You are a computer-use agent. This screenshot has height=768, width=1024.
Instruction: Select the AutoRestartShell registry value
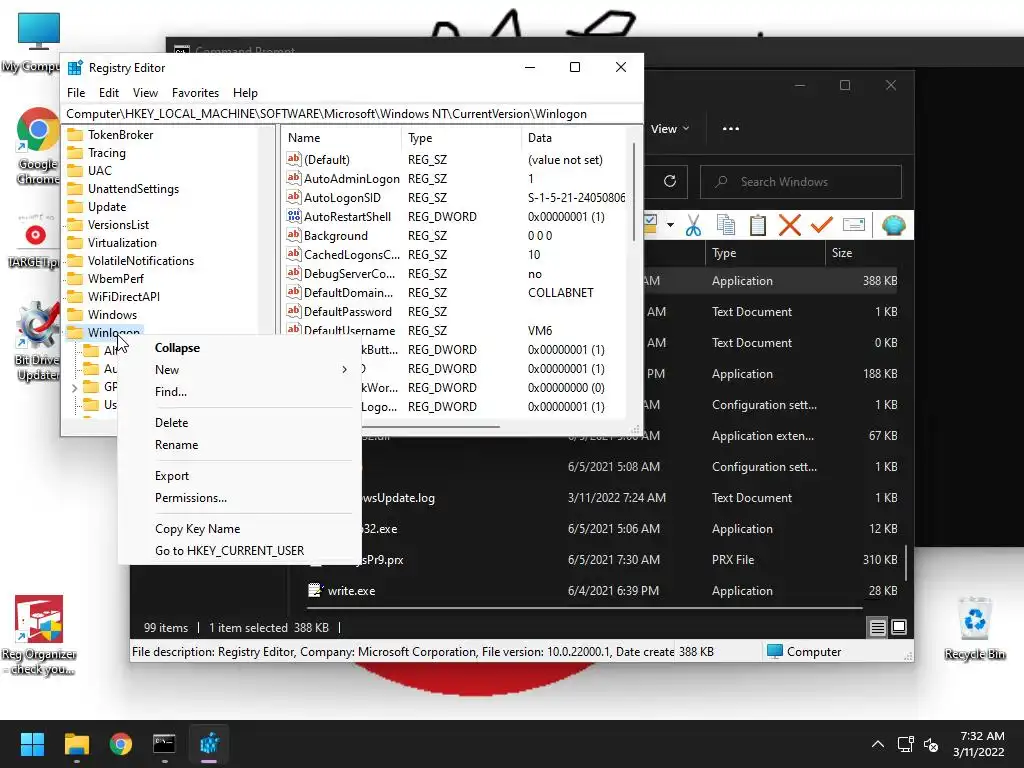[347, 217]
